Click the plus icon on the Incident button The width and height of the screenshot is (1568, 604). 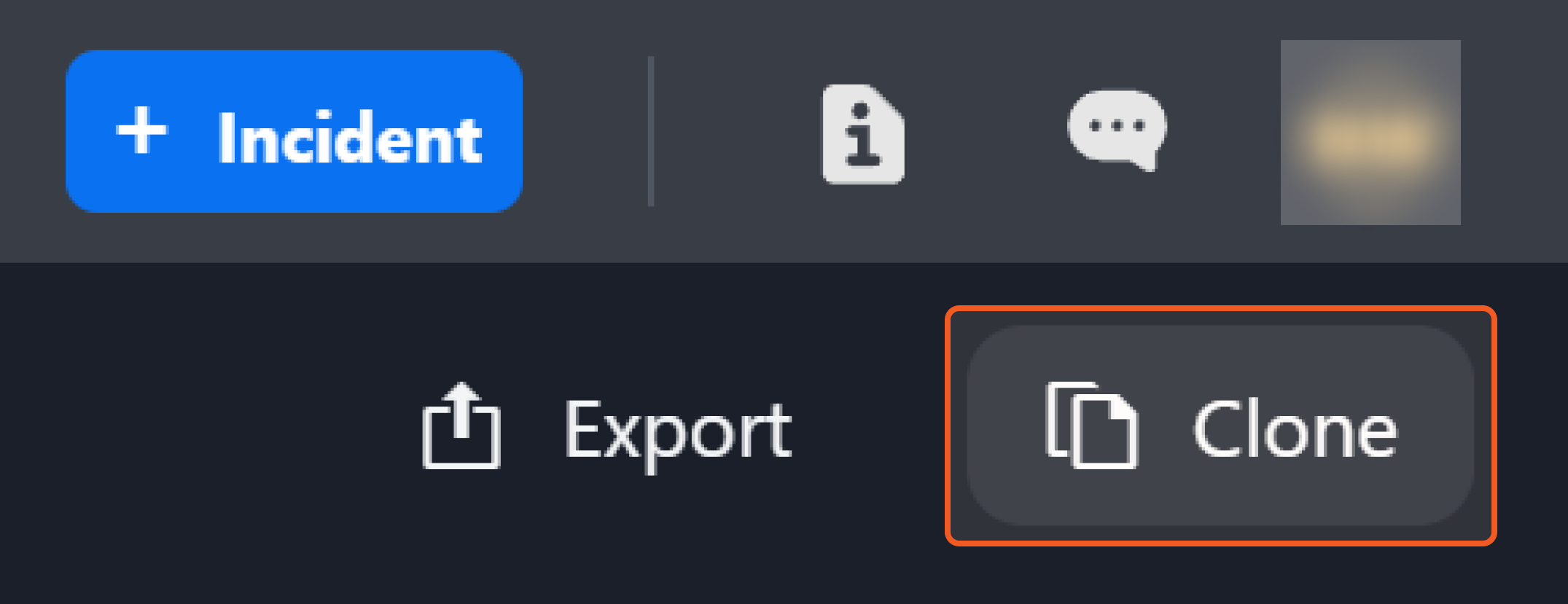click(x=141, y=131)
